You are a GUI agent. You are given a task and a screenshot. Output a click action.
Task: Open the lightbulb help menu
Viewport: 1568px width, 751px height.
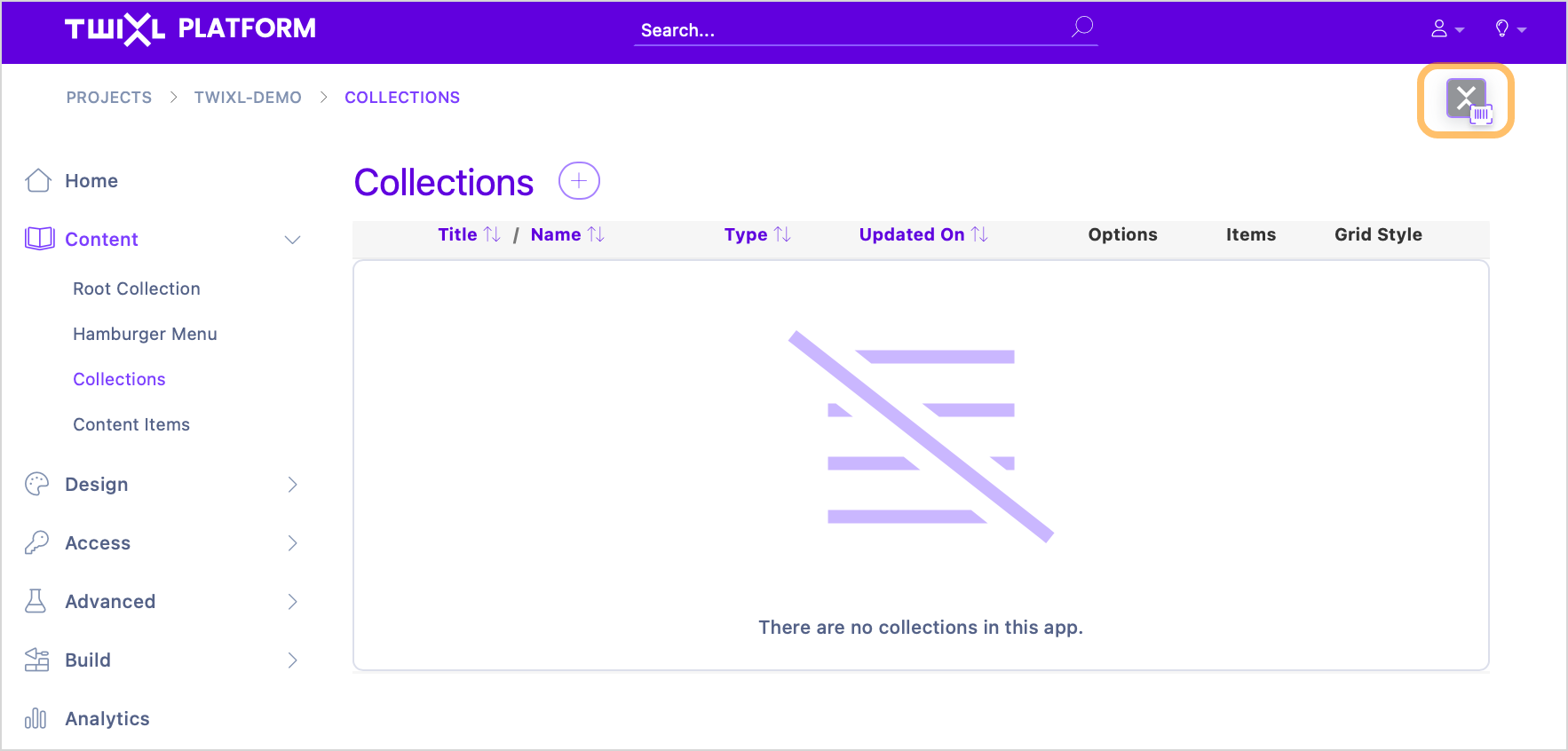pos(1509,29)
